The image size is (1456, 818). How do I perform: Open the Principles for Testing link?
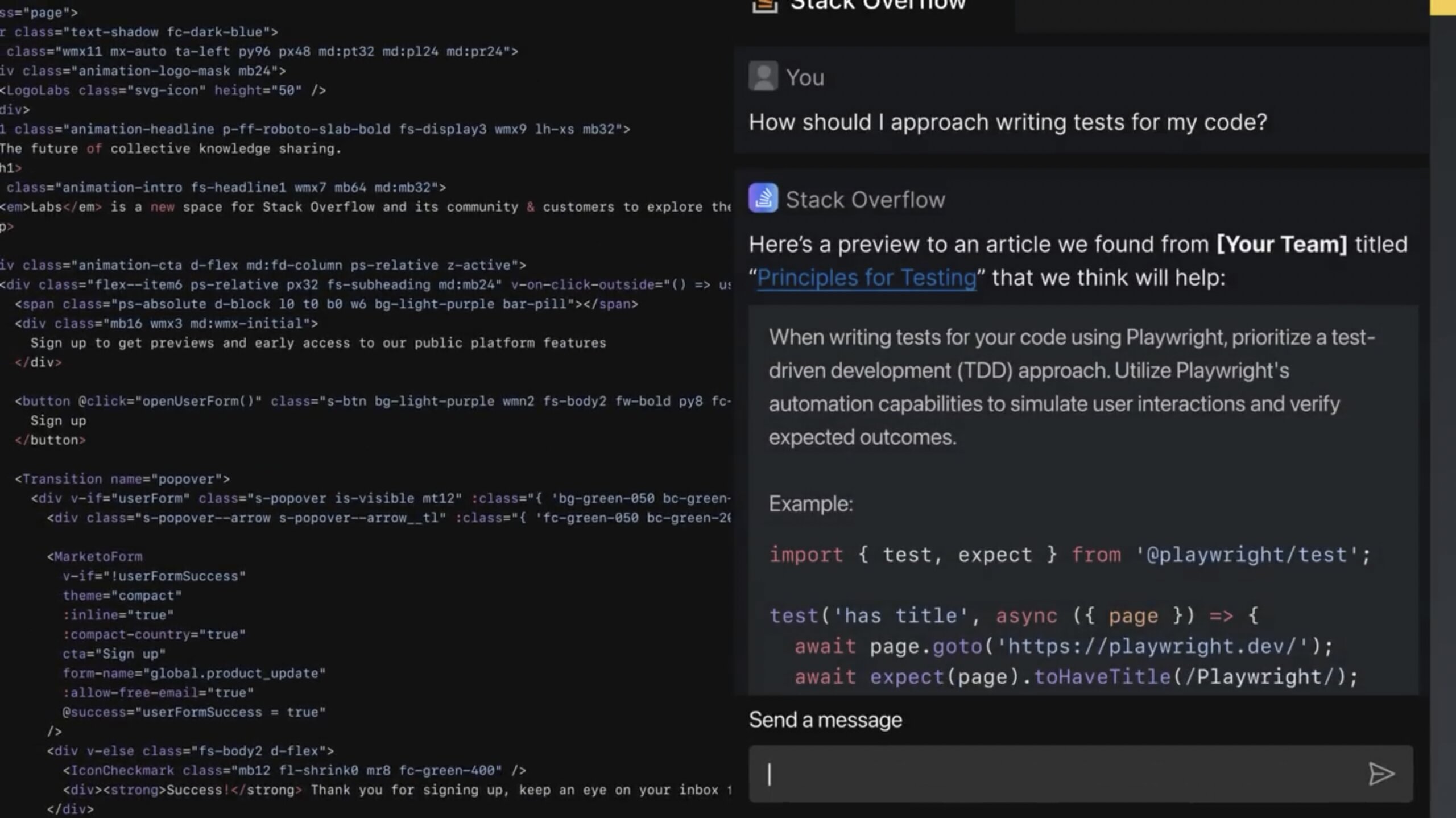point(866,278)
